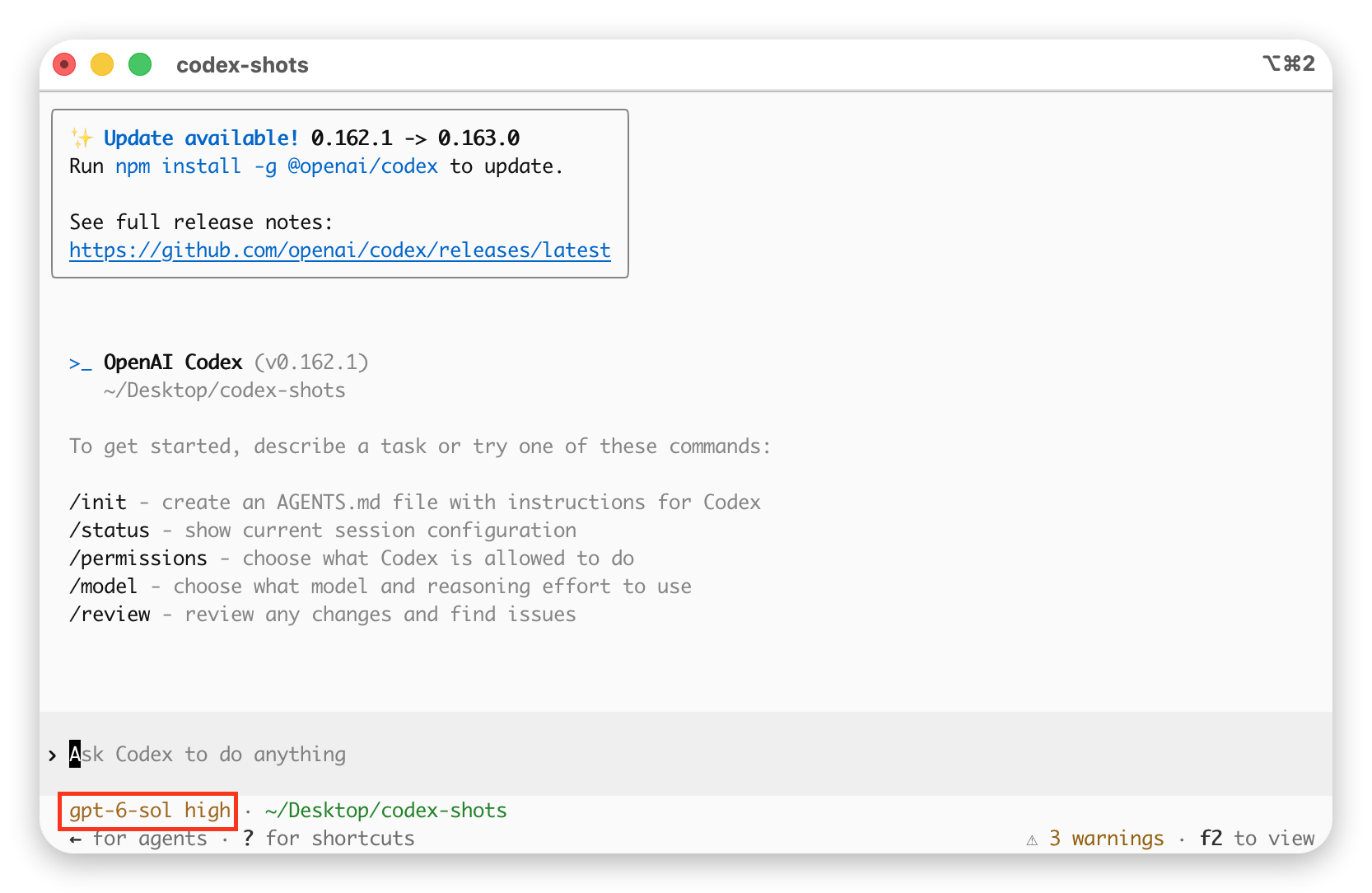Click version text '0.162.1 -> 0.163.0'
Screen dimensions: 1372x893
point(415,138)
